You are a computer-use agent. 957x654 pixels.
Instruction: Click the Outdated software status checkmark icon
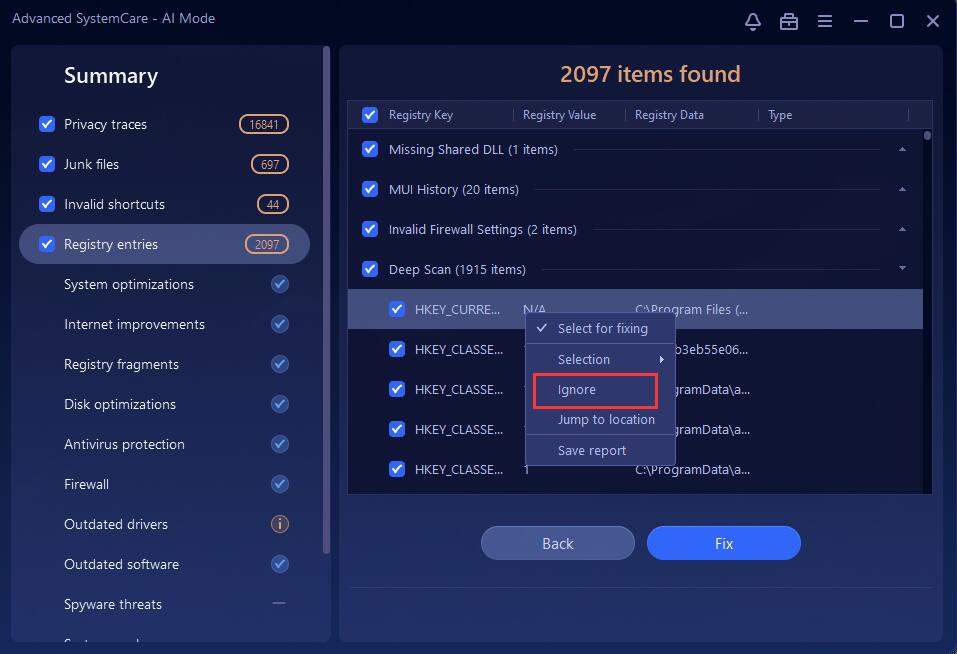[280, 564]
